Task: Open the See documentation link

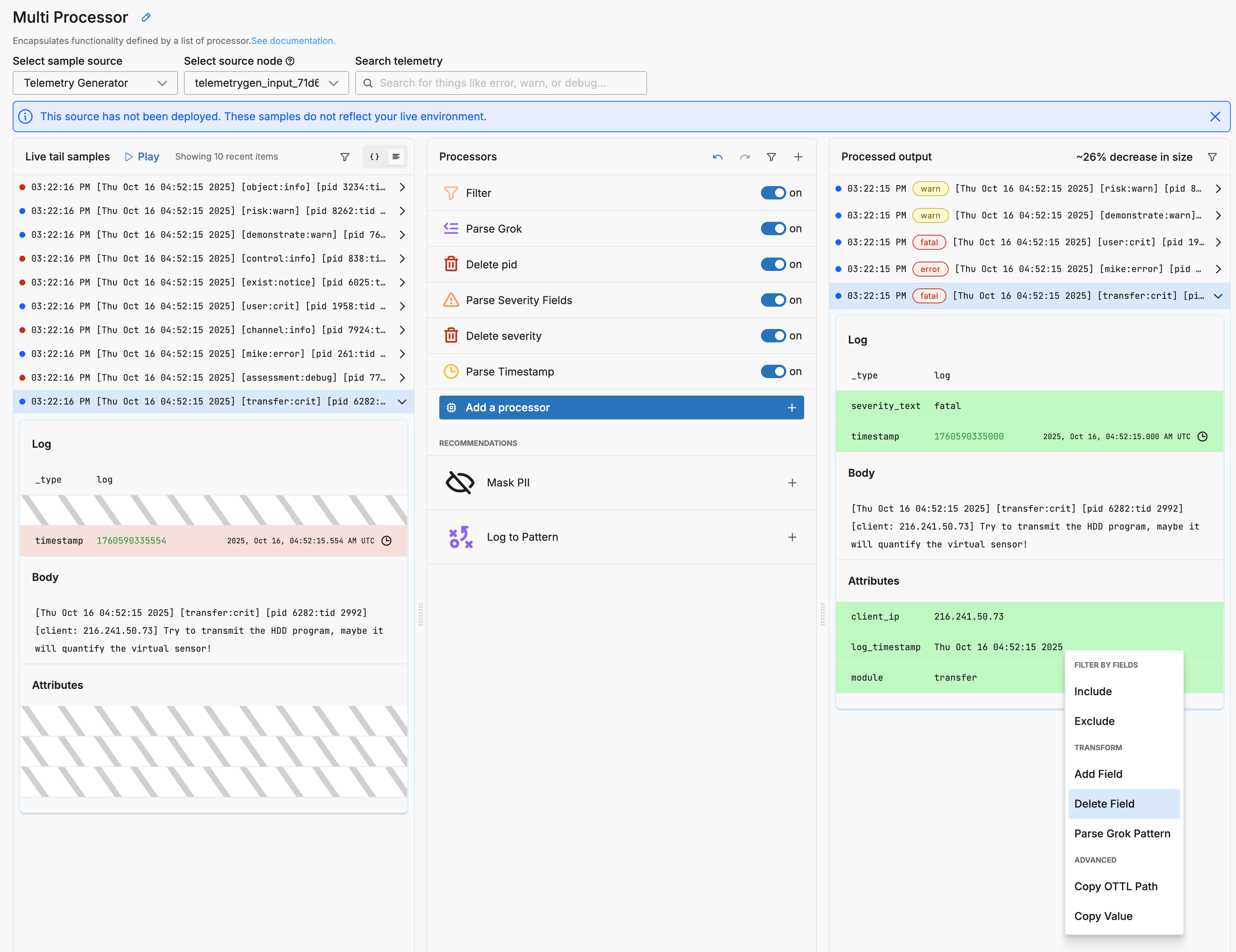Action: point(293,41)
